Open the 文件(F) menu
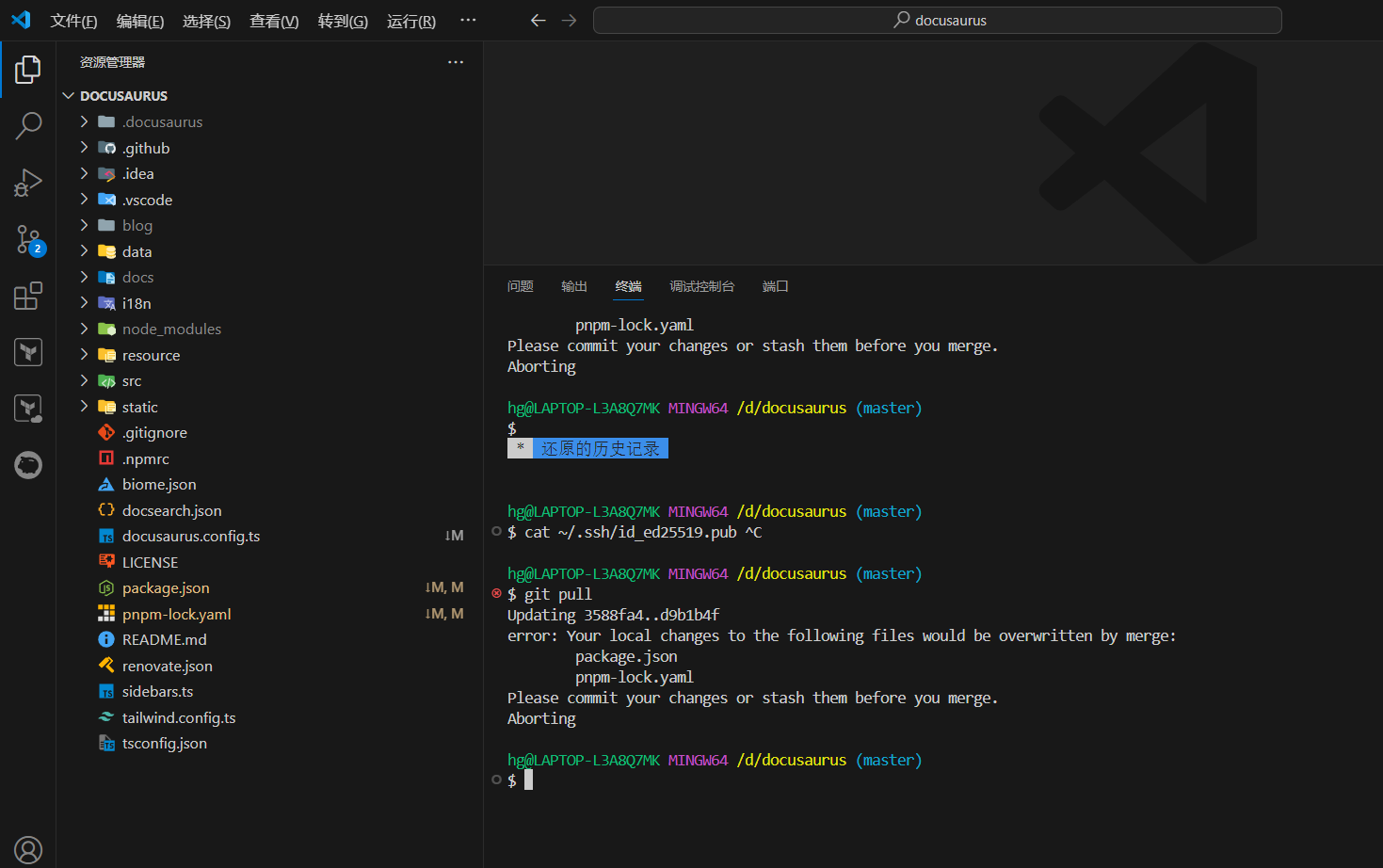This screenshot has height=868, width=1383. point(73,21)
